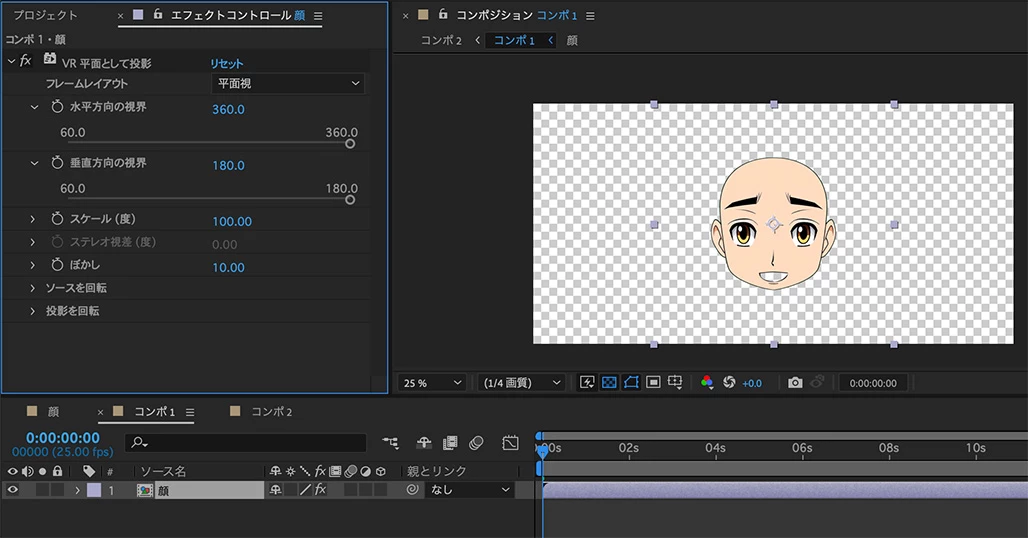Open the show channel color menu

tap(707, 383)
